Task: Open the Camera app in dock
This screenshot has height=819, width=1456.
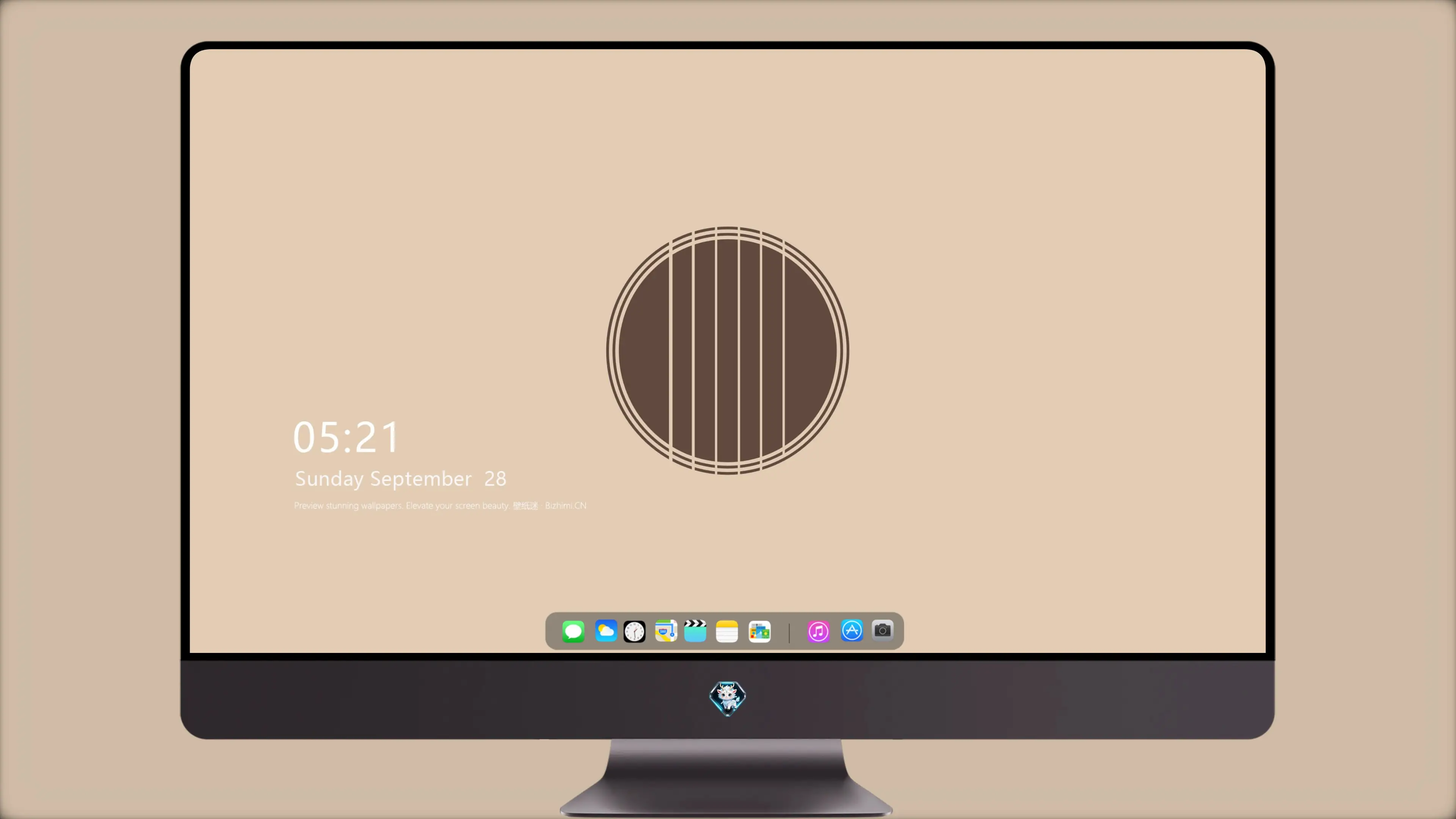Action: click(883, 630)
